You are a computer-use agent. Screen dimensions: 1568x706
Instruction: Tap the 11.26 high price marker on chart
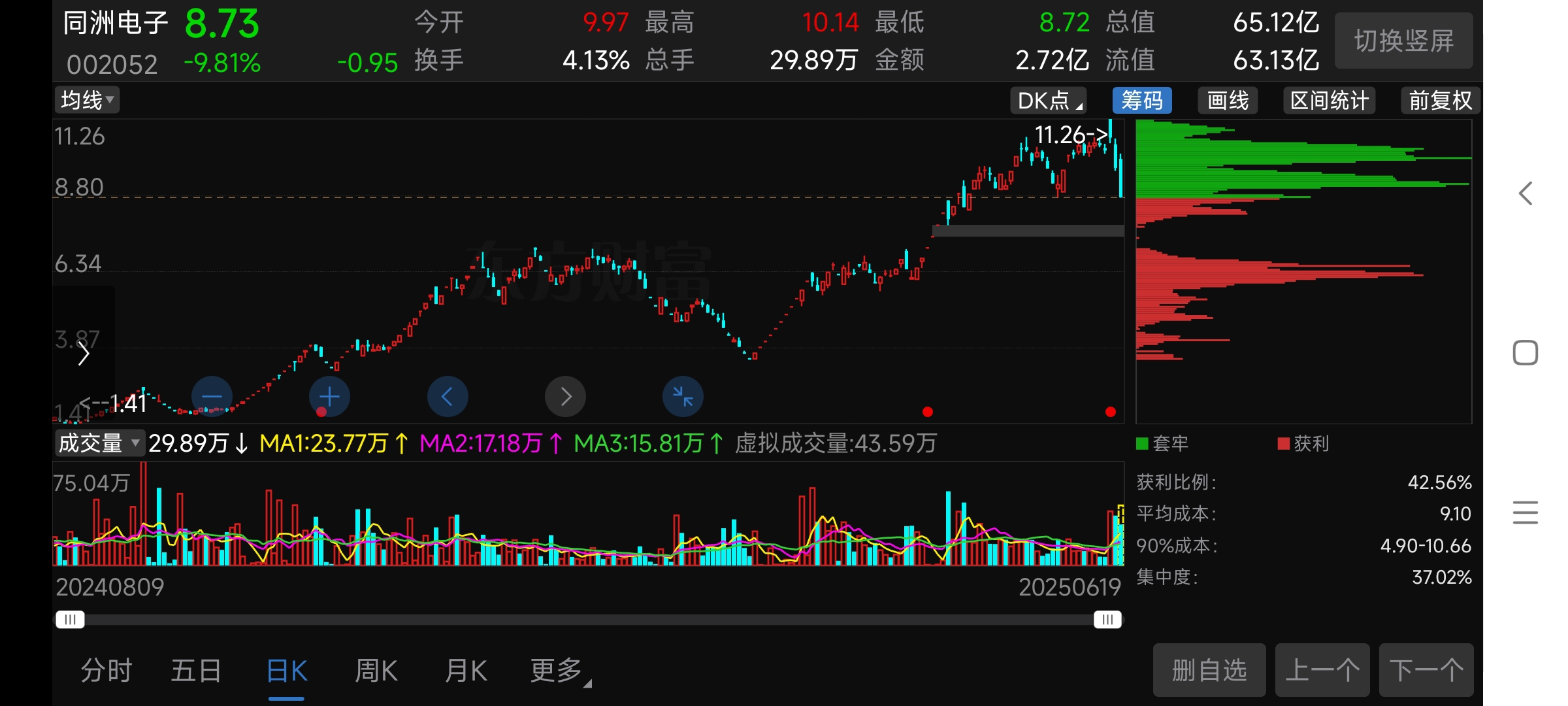(x=1071, y=135)
